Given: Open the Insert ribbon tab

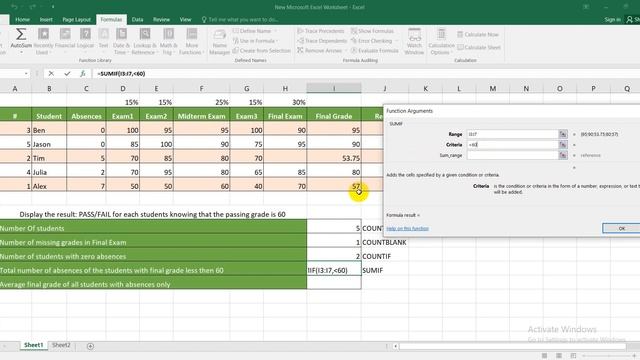Looking at the screenshot, I should 46,20.
